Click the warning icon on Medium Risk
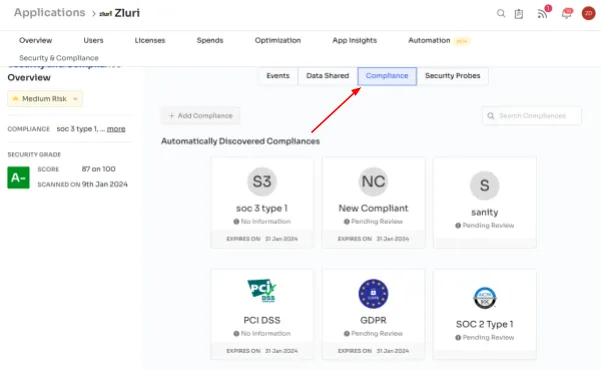601x370 pixels. 15,99
